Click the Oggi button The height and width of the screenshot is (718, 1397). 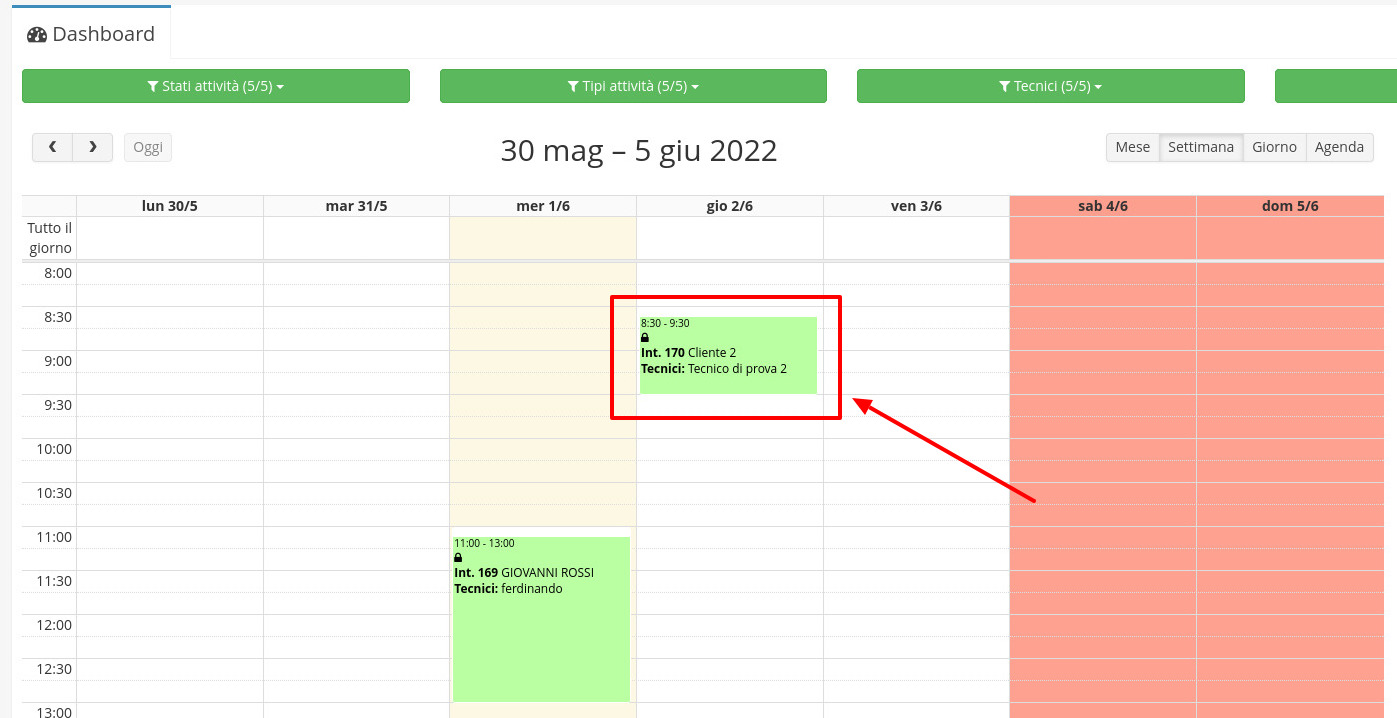point(148,147)
